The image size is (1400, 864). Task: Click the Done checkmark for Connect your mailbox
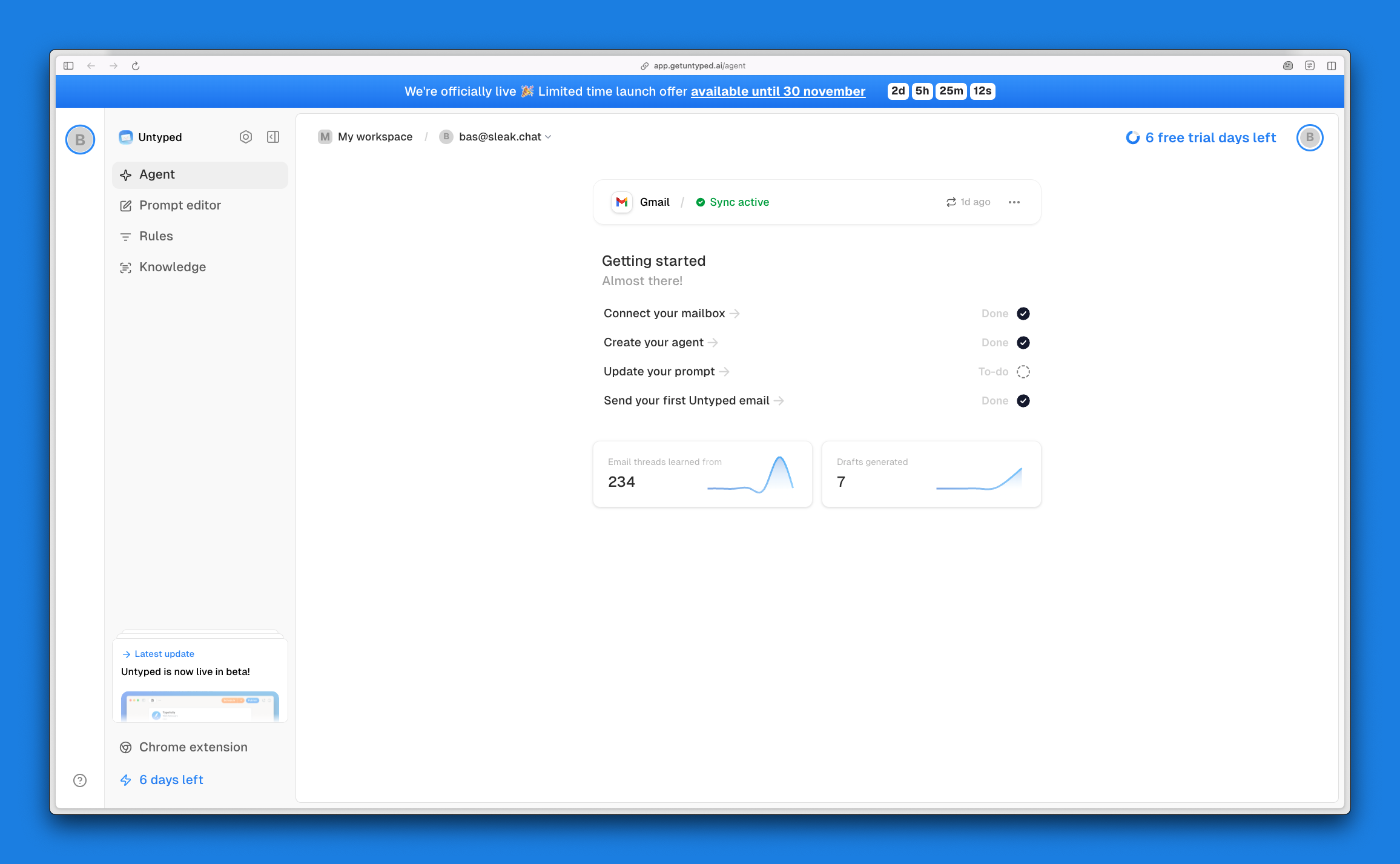pos(1023,313)
